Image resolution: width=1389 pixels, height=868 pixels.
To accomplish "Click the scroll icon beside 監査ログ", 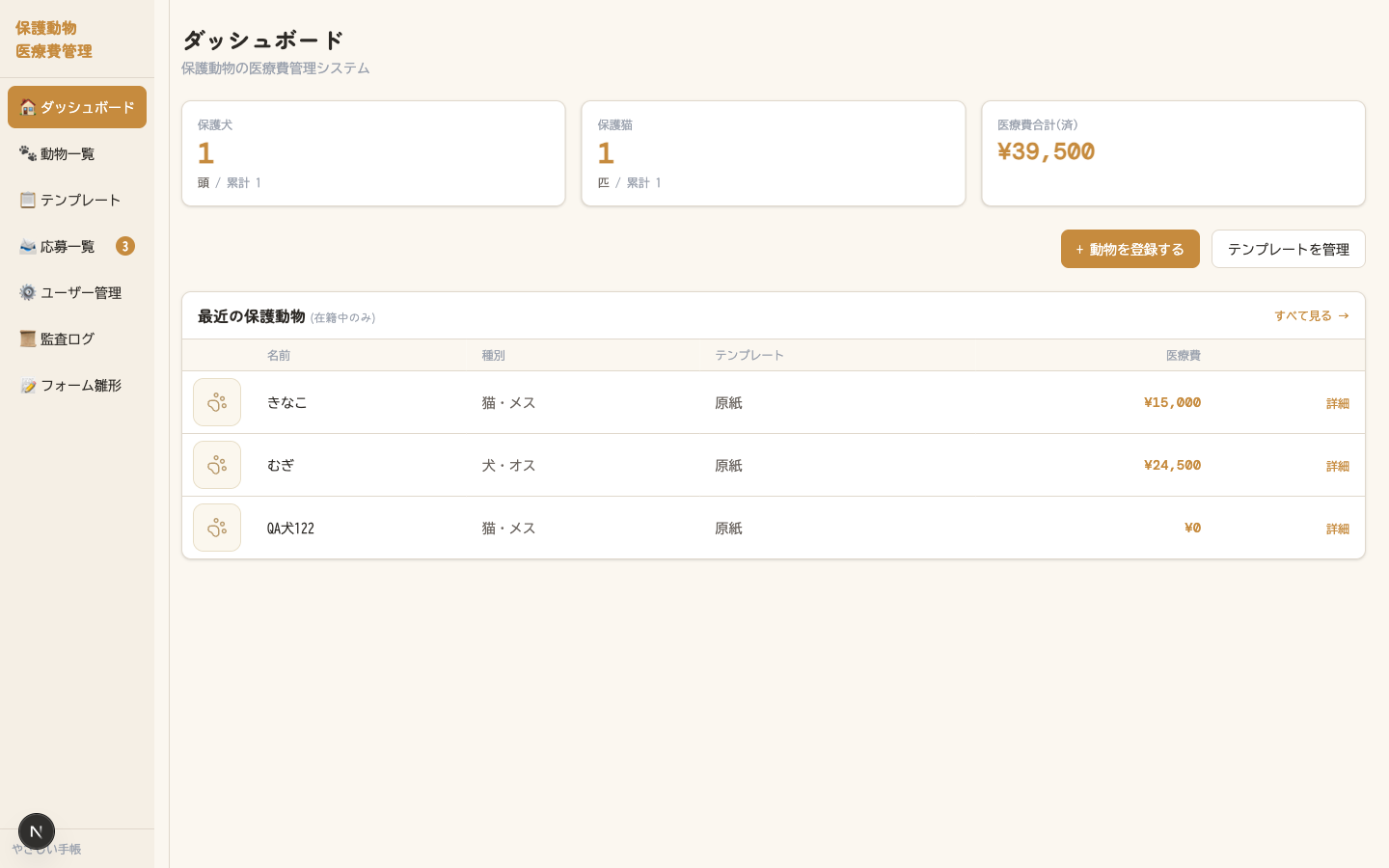I will pyautogui.click(x=28, y=339).
